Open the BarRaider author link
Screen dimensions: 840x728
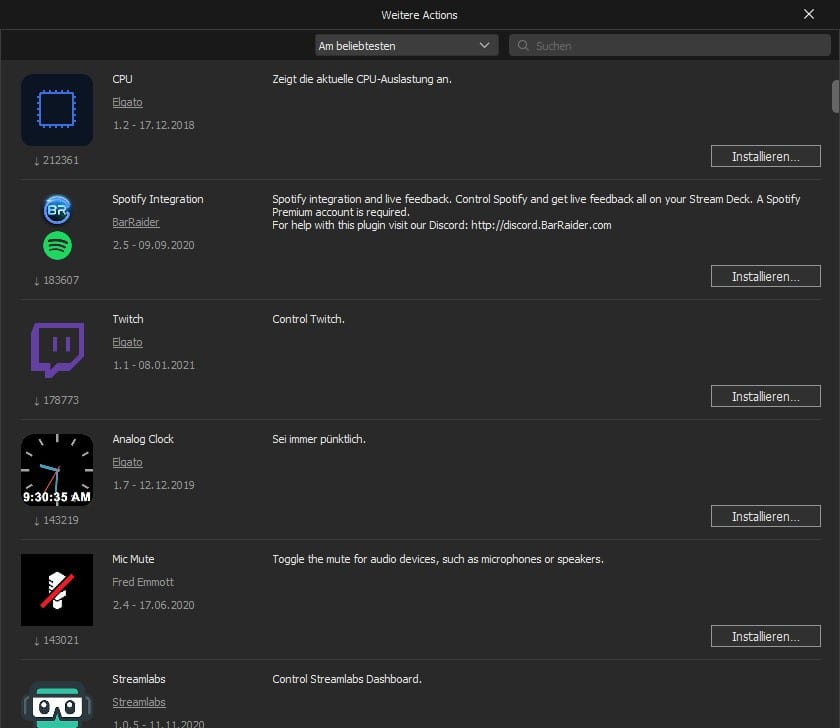[136, 222]
